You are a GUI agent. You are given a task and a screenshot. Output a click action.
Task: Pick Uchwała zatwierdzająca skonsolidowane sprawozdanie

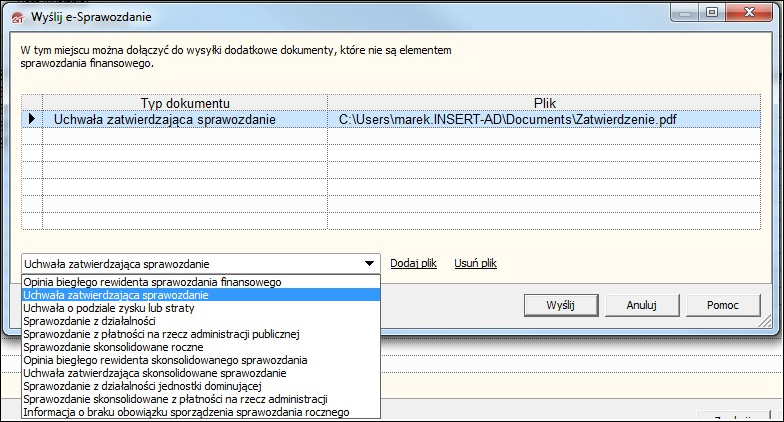click(201, 373)
